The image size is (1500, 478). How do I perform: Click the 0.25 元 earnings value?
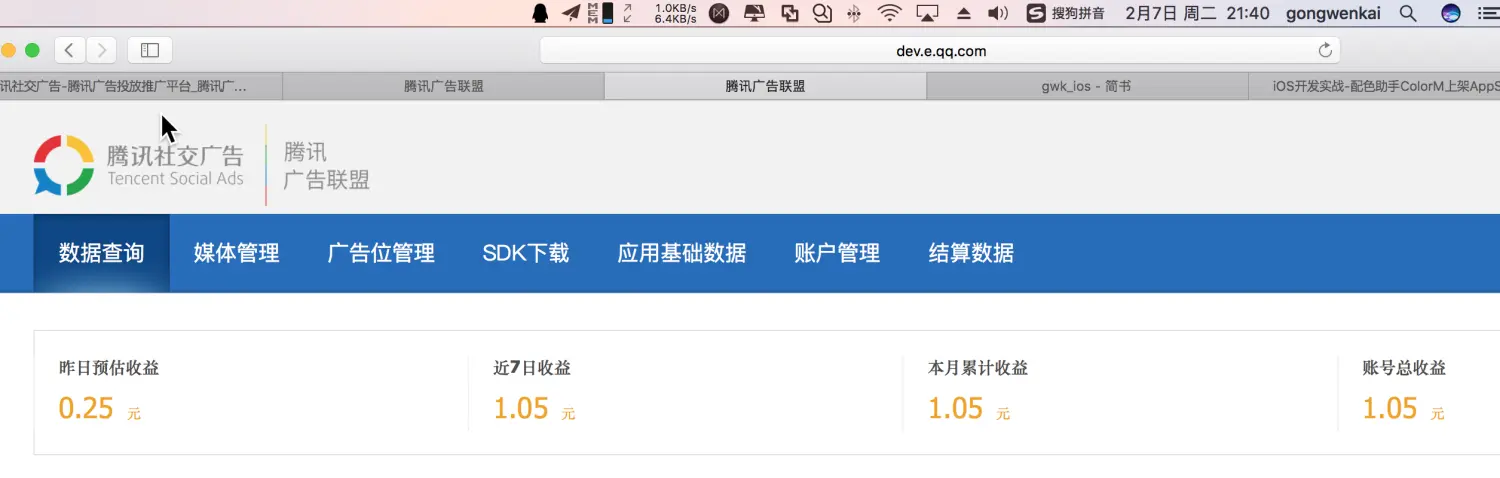[100, 408]
